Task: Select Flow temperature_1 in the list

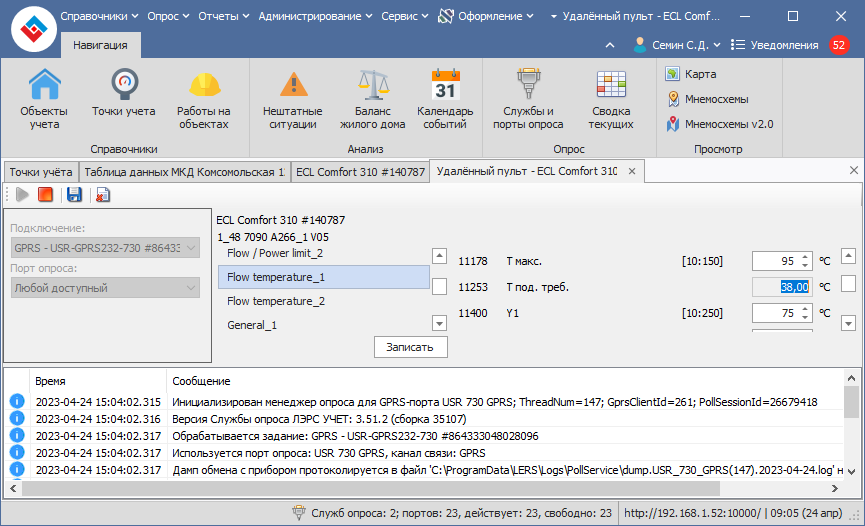Action: (323, 277)
